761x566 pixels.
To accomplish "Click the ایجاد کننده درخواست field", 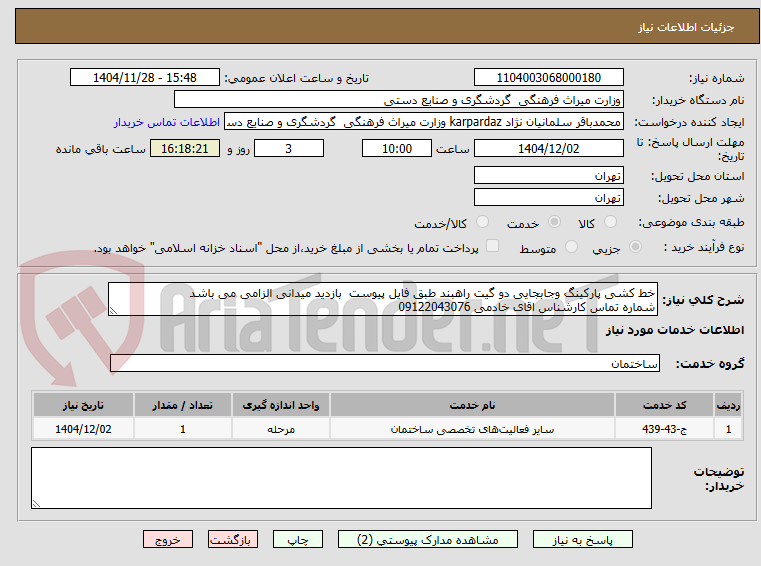I will coord(424,122).
